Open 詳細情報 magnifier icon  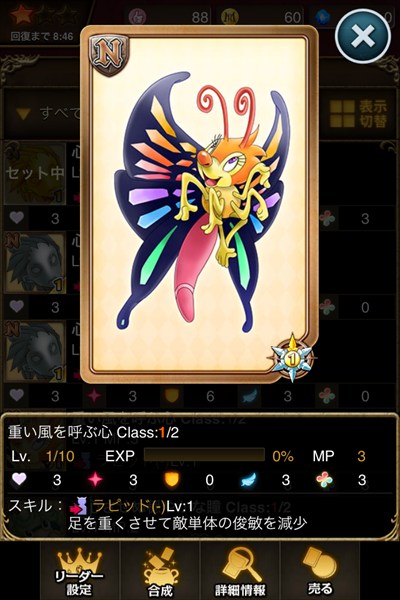240,572
